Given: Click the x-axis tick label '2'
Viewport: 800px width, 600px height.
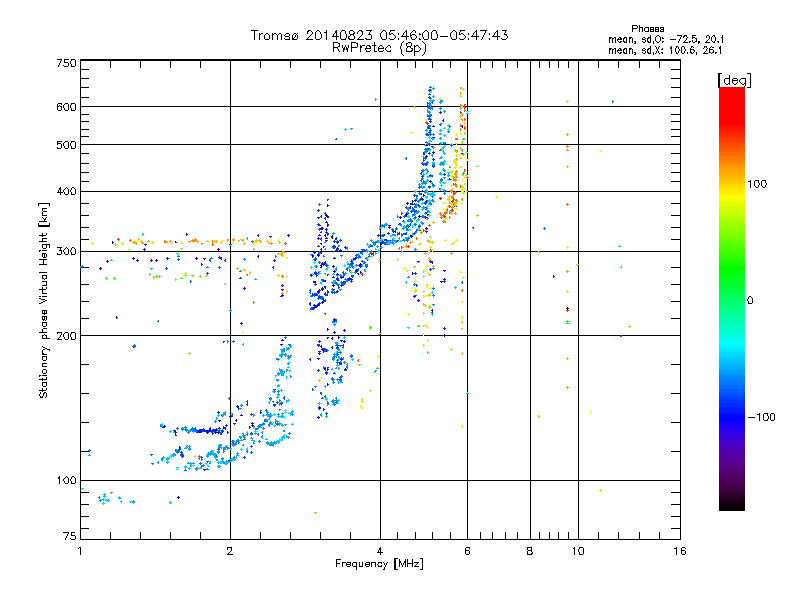Looking at the screenshot, I should [230, 551].
